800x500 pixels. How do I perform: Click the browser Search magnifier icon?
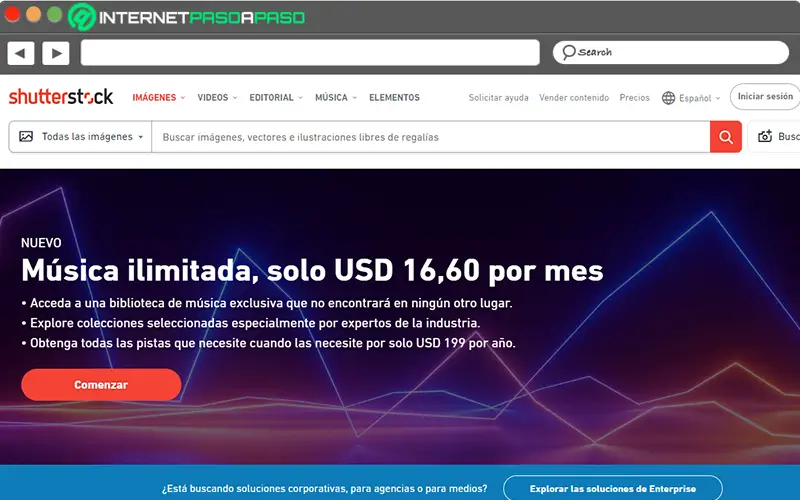568,52
